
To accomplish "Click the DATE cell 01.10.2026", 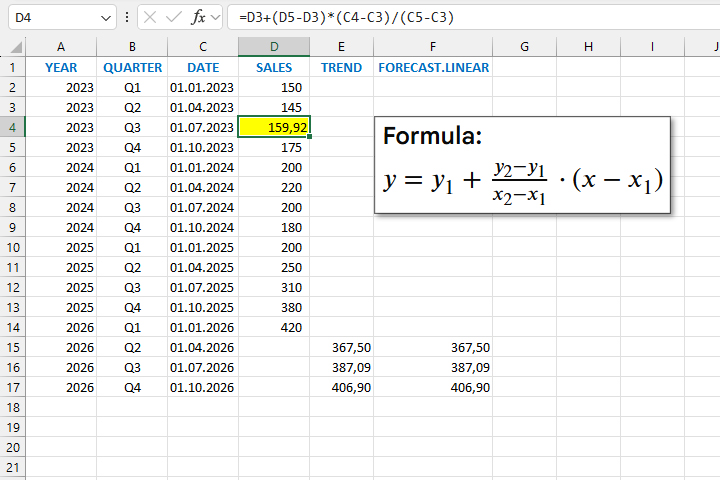I will [x=203, y=388].
